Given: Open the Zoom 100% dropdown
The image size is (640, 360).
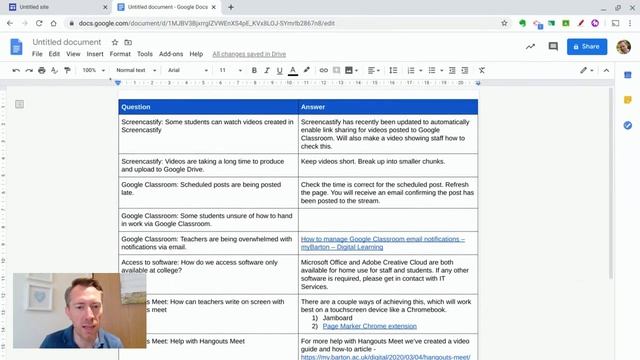Looking at the screenshot, I should click(x=93, y=70).
